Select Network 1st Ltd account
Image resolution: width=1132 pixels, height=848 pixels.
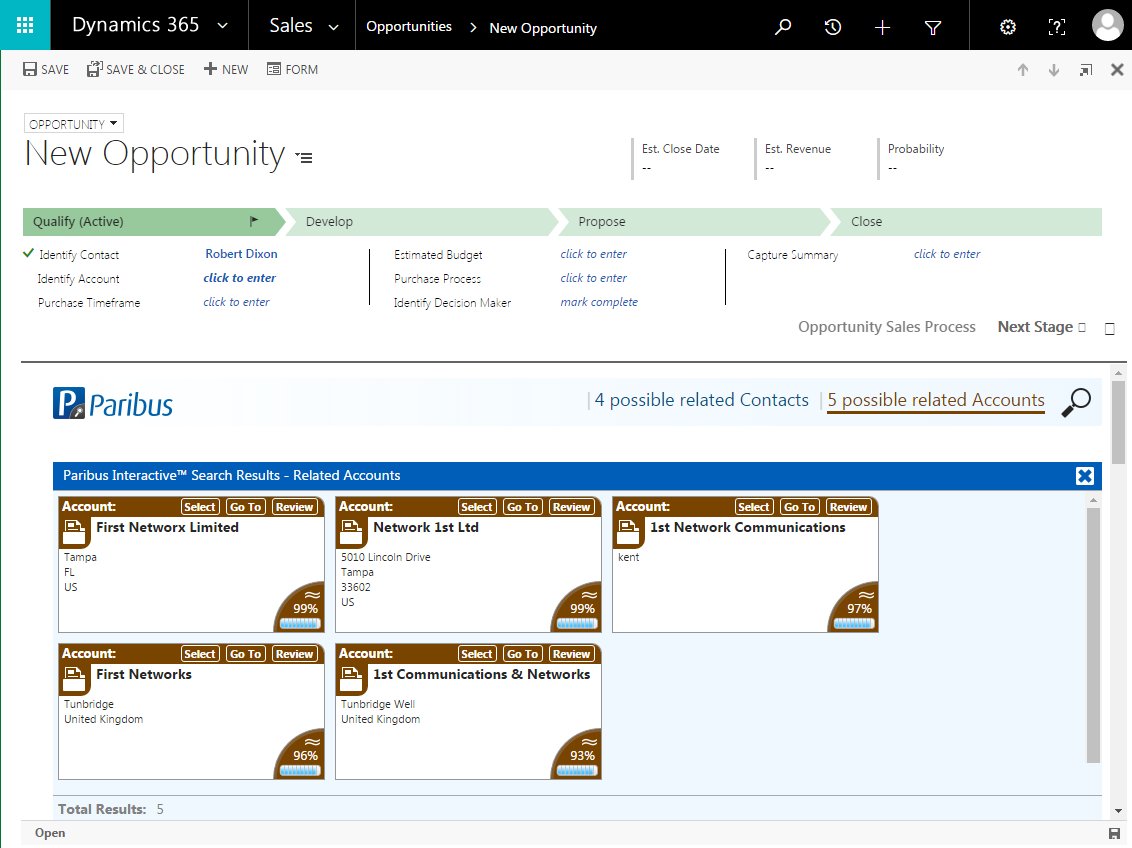pyautogui.click(x=476, y=507)
